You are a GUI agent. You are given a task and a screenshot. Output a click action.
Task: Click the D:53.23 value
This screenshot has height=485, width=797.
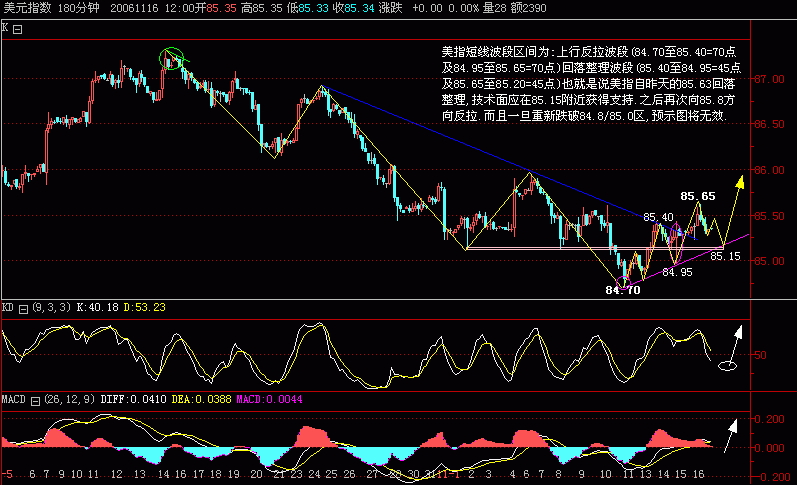145,308
